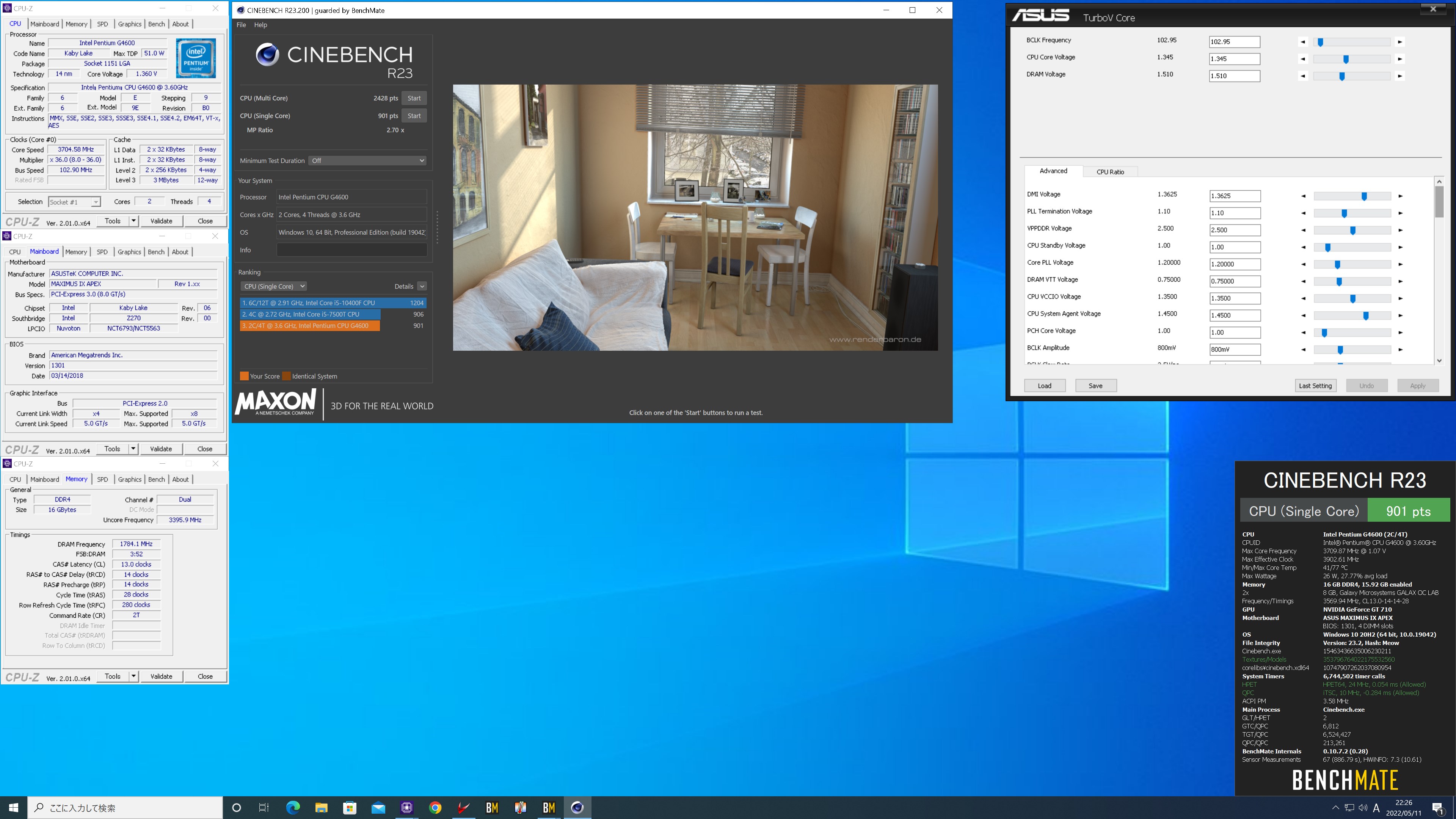The height and width of the screenshot is (819, 1456).
Task: Click the Load button in TurboV Core
Action: point(1045,386)
